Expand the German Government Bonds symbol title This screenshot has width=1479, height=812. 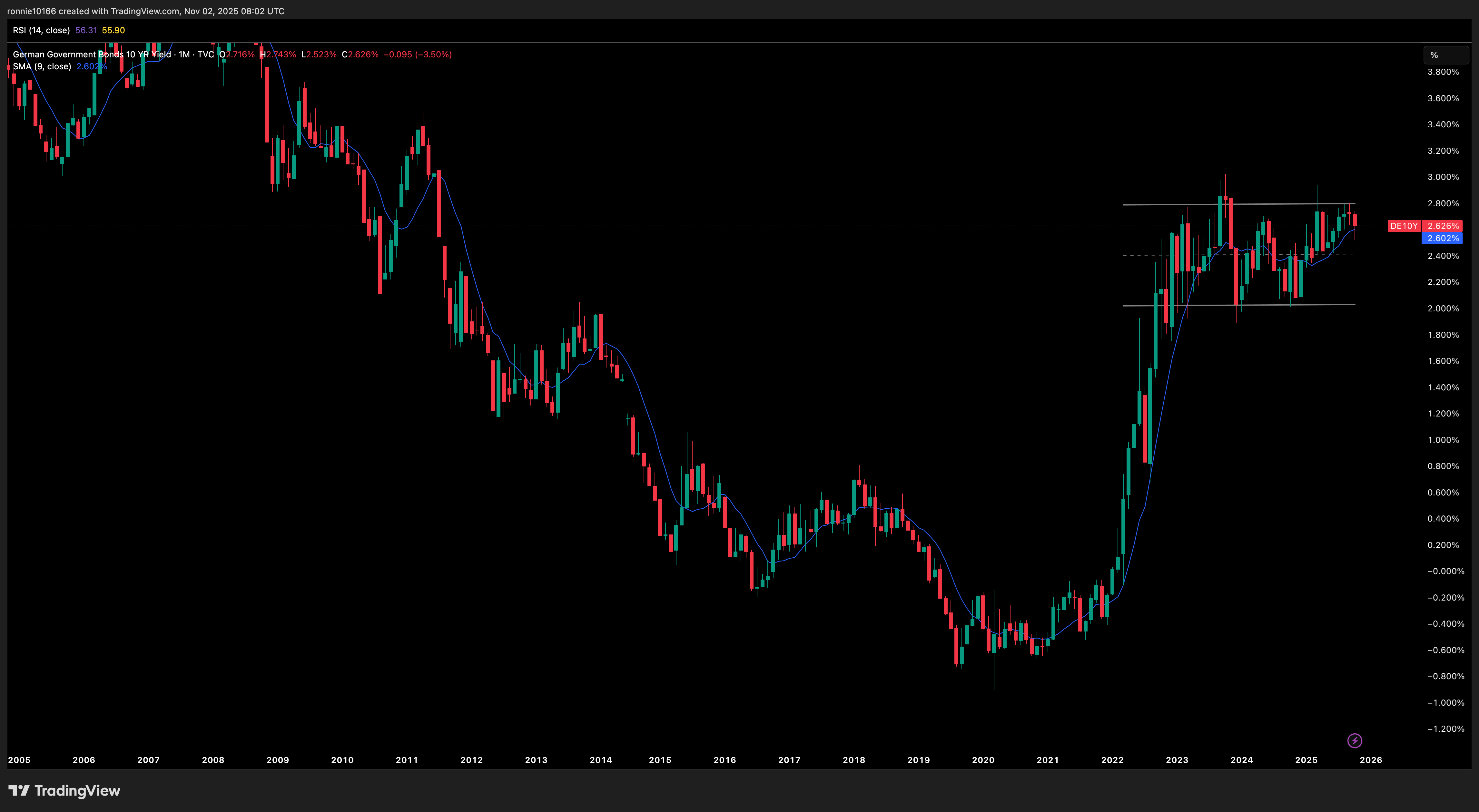[92, 54]
